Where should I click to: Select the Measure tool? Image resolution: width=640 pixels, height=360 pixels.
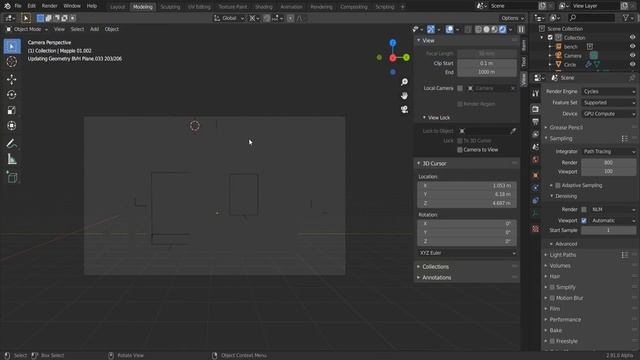pyautogui.click(x=12, y=159)
